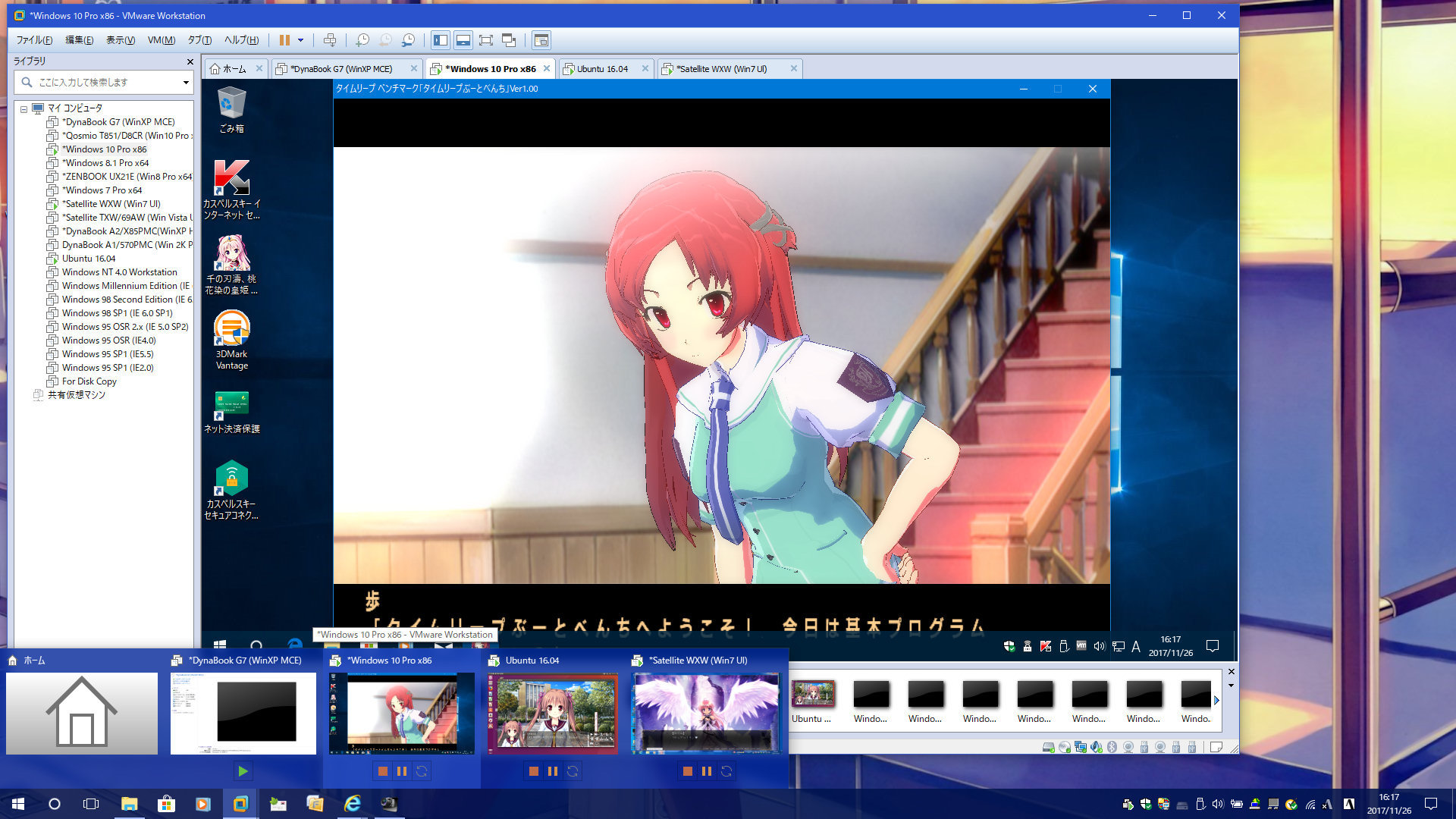The image size is (1456, 819).
Task: Toggle the console view toolbar button
Action: tap(541, 40)
